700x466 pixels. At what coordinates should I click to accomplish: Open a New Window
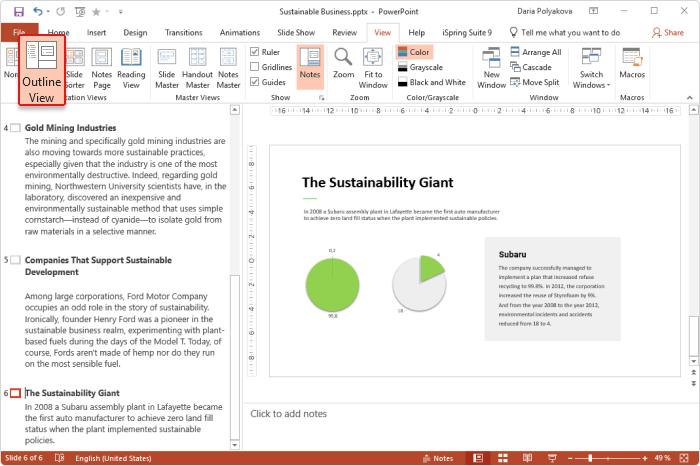tap(491, 67)
